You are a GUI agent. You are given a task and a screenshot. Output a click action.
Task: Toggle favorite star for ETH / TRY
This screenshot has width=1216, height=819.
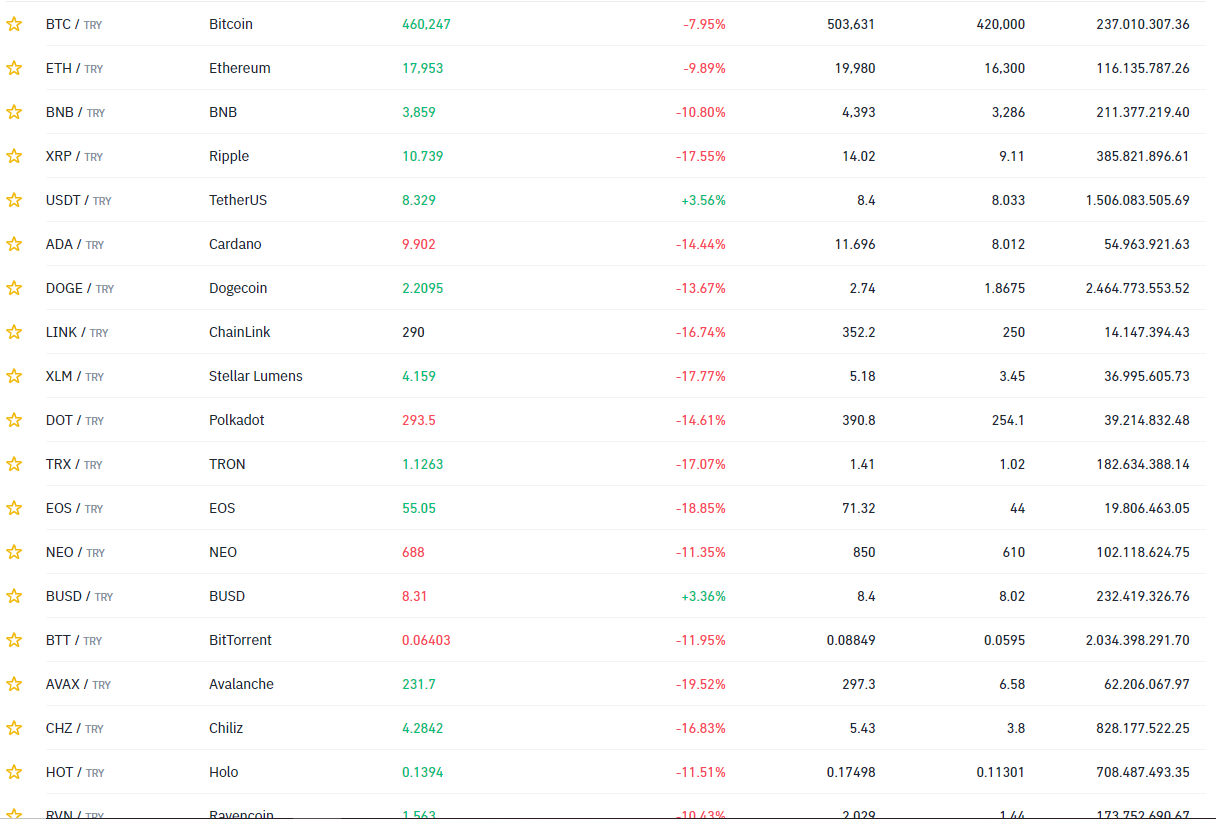coord(14,68)
